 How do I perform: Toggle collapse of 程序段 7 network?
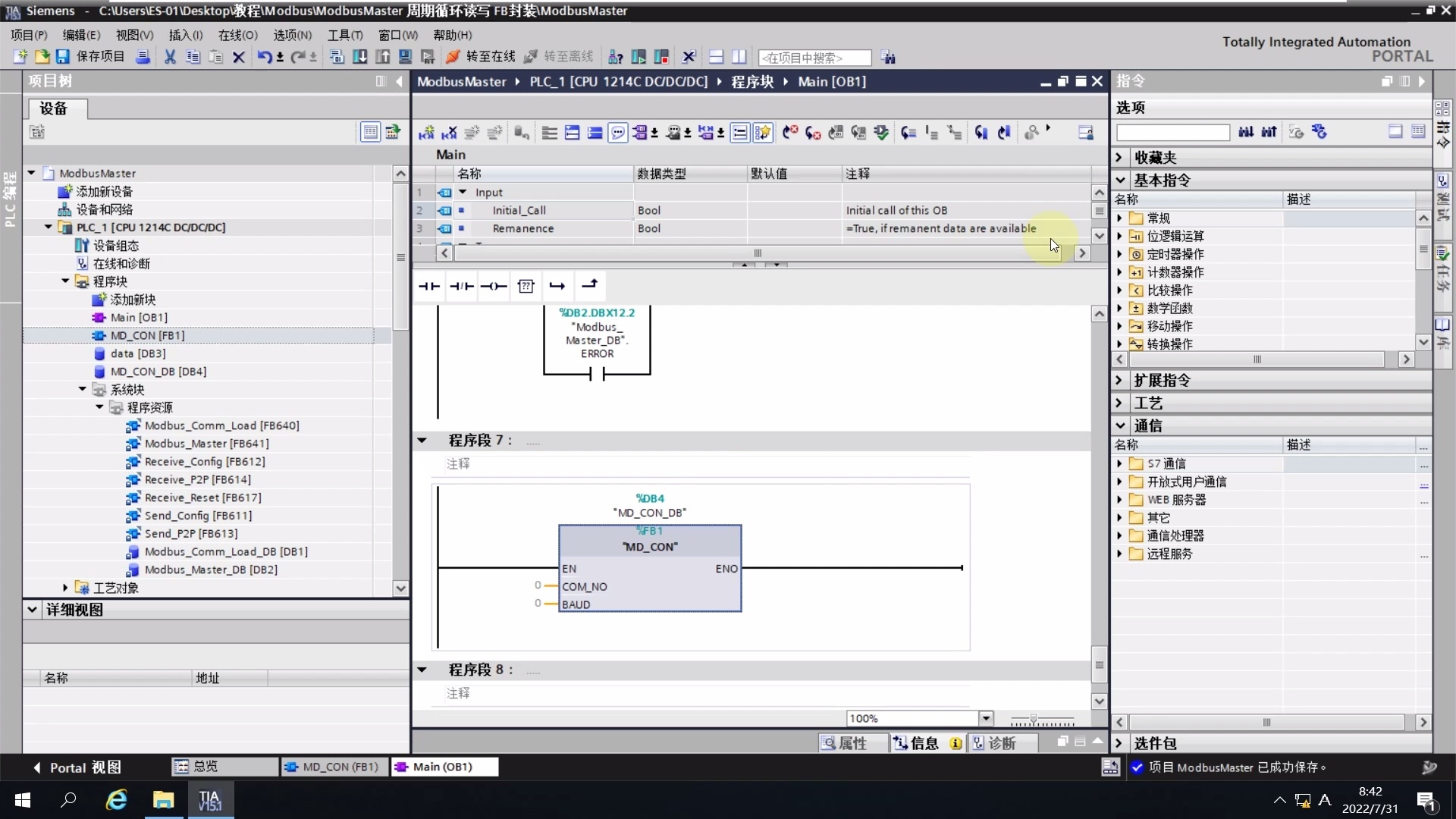(422, 440)
